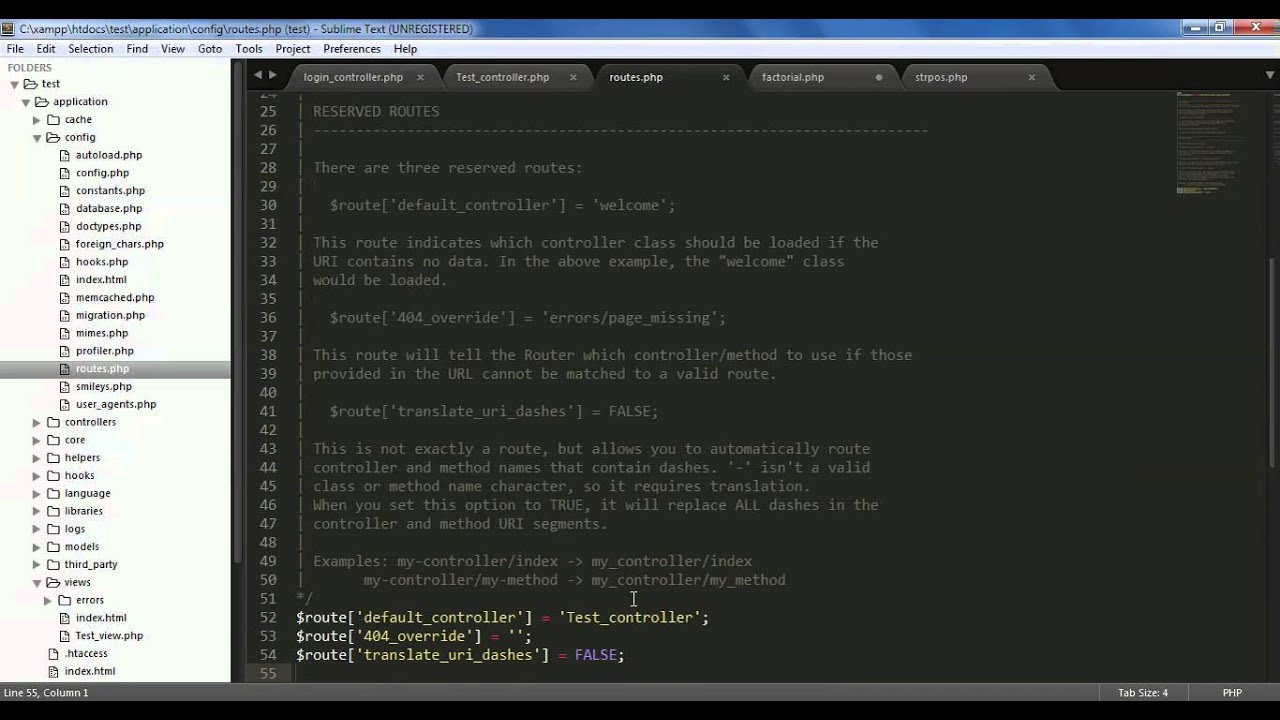Click the tab navigate-forward arrow
Viewport: 1280px width, 720px height.
pos(272,76)
